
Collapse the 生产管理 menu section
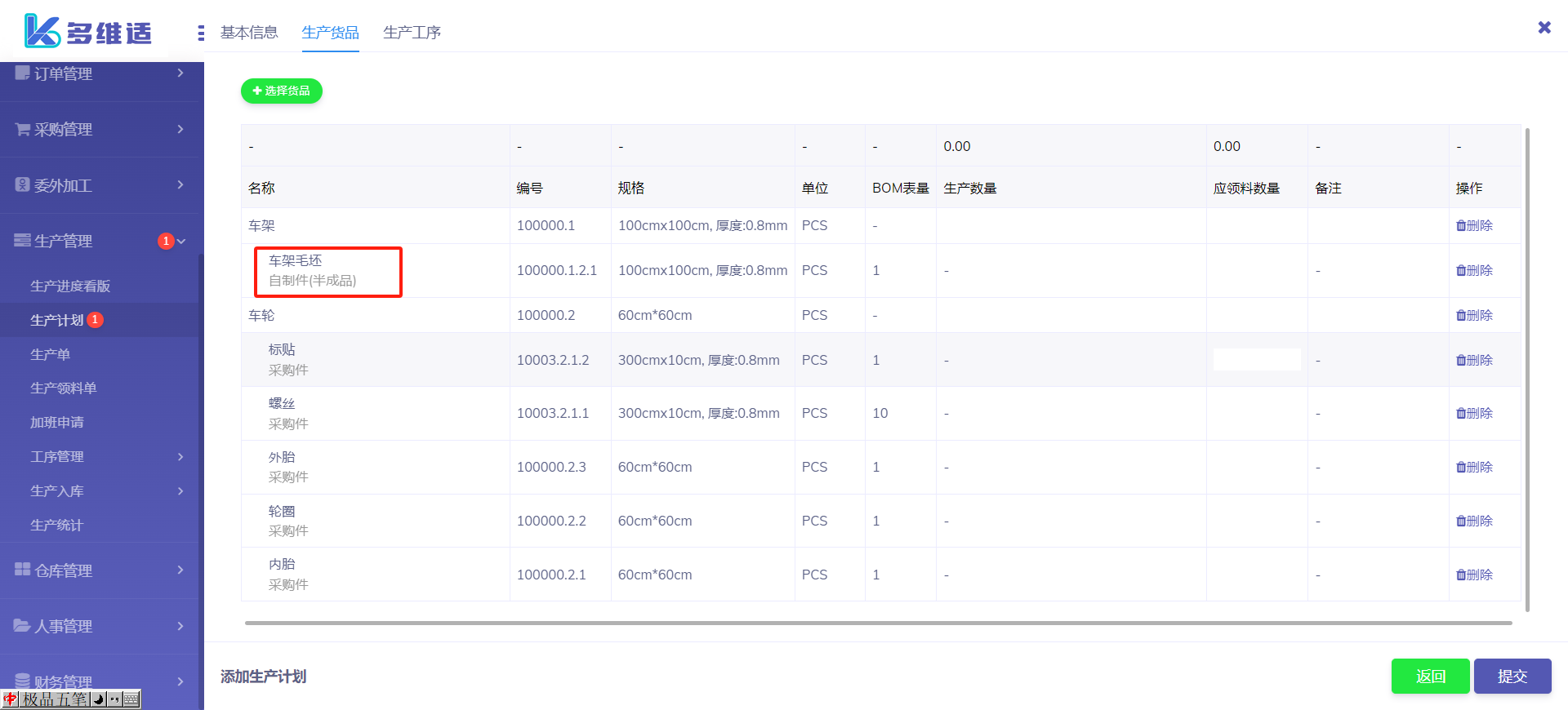pos(100,241)
